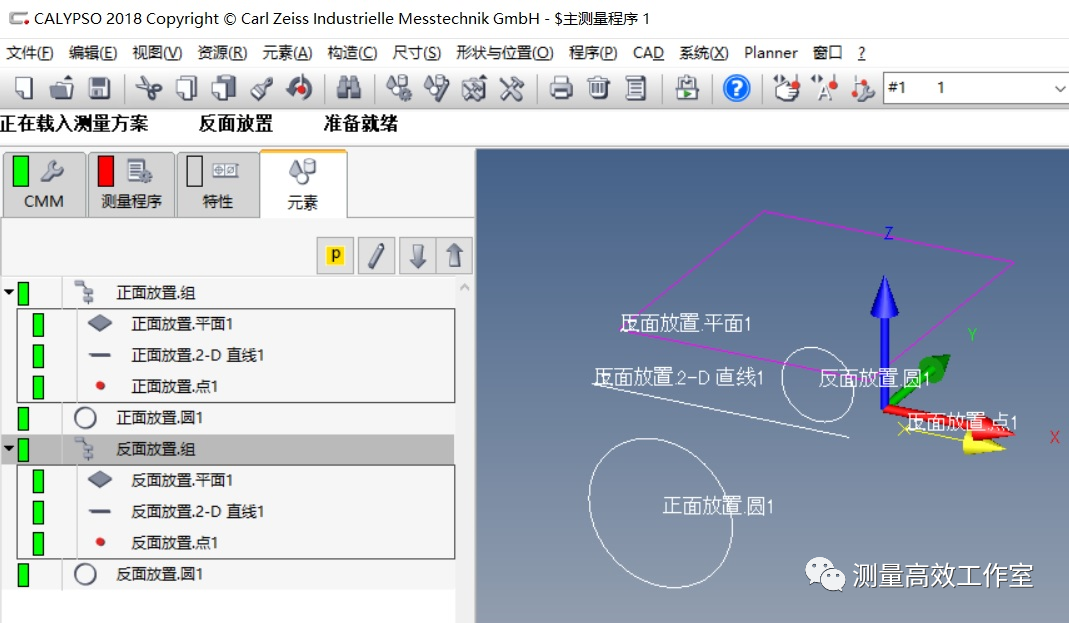Image resolution: width=1069 pixels, height=623 pixels.
Task: Click the trash can delete icon
Action: pos(599,88)
